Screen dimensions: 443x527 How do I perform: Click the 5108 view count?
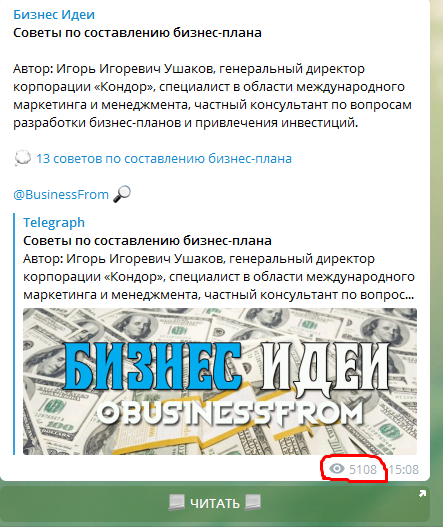(363, 469)
